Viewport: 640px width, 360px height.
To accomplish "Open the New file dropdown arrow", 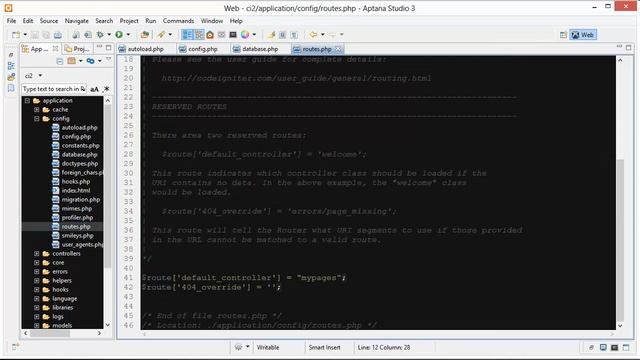I will [x=25, y=35].
